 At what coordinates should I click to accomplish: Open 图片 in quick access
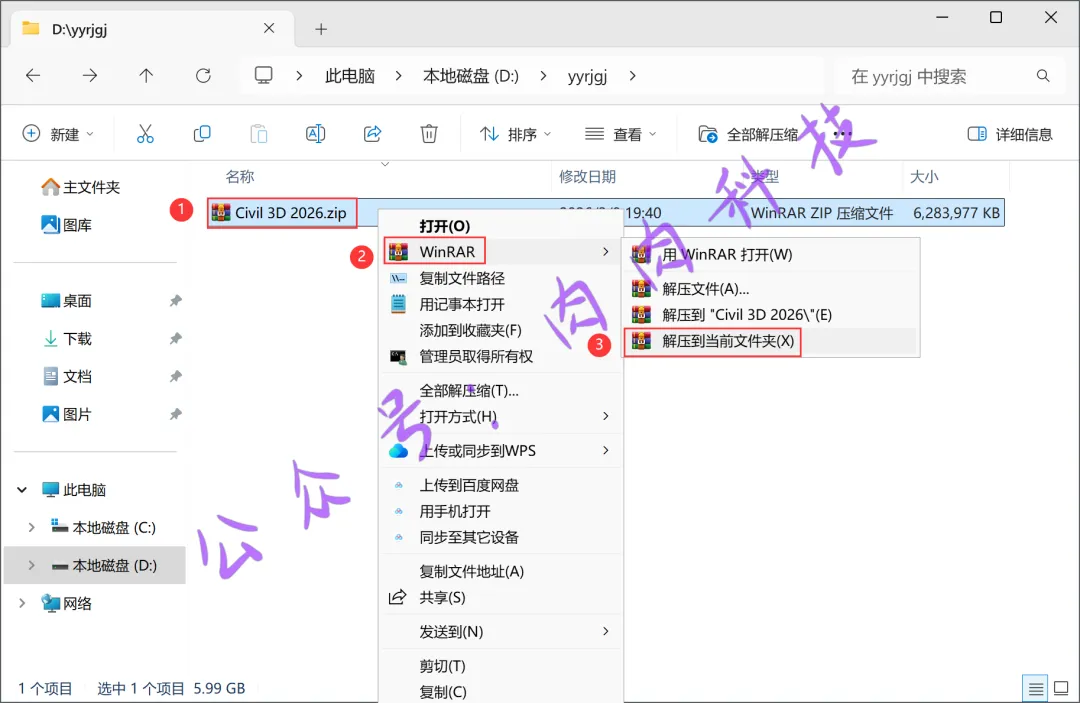pos(67,415)
